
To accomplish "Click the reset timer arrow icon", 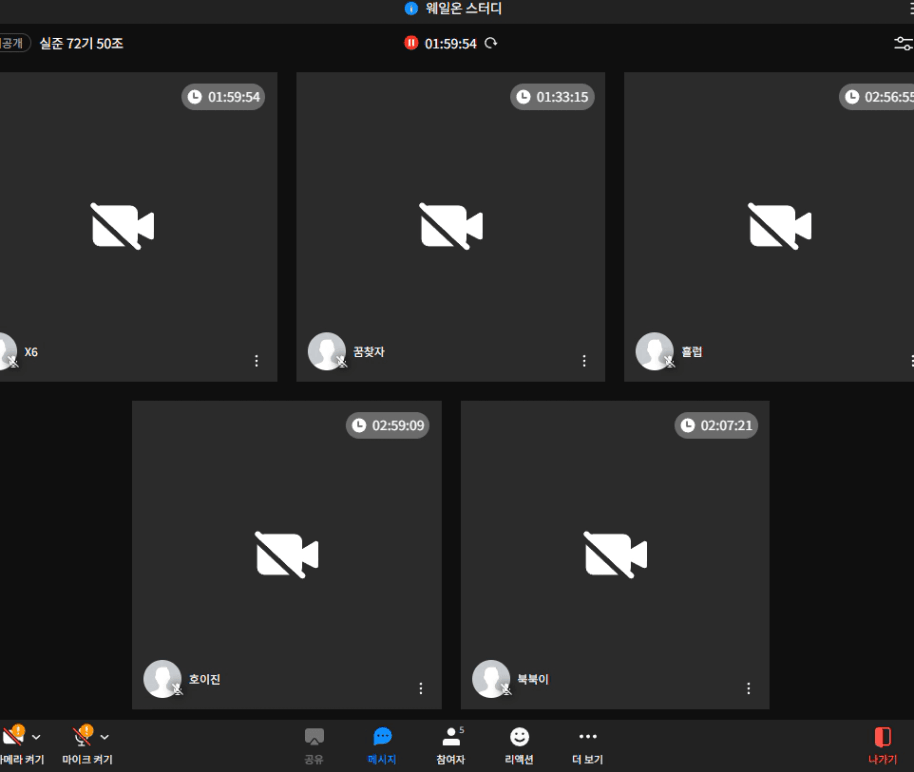I will (491, 43).
